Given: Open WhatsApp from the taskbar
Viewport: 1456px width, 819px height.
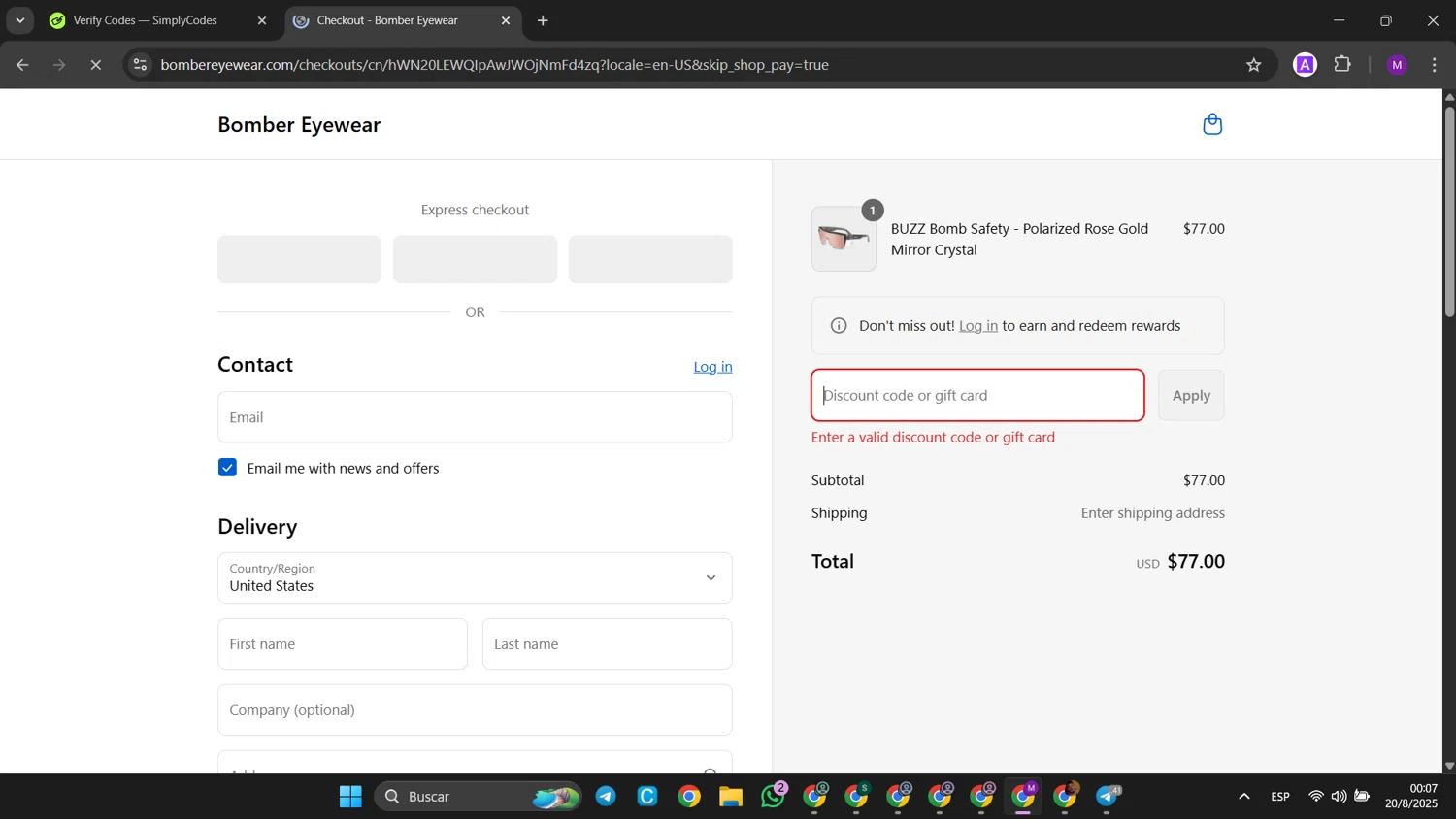Looking at the screenshot, I should pos(774,796).
